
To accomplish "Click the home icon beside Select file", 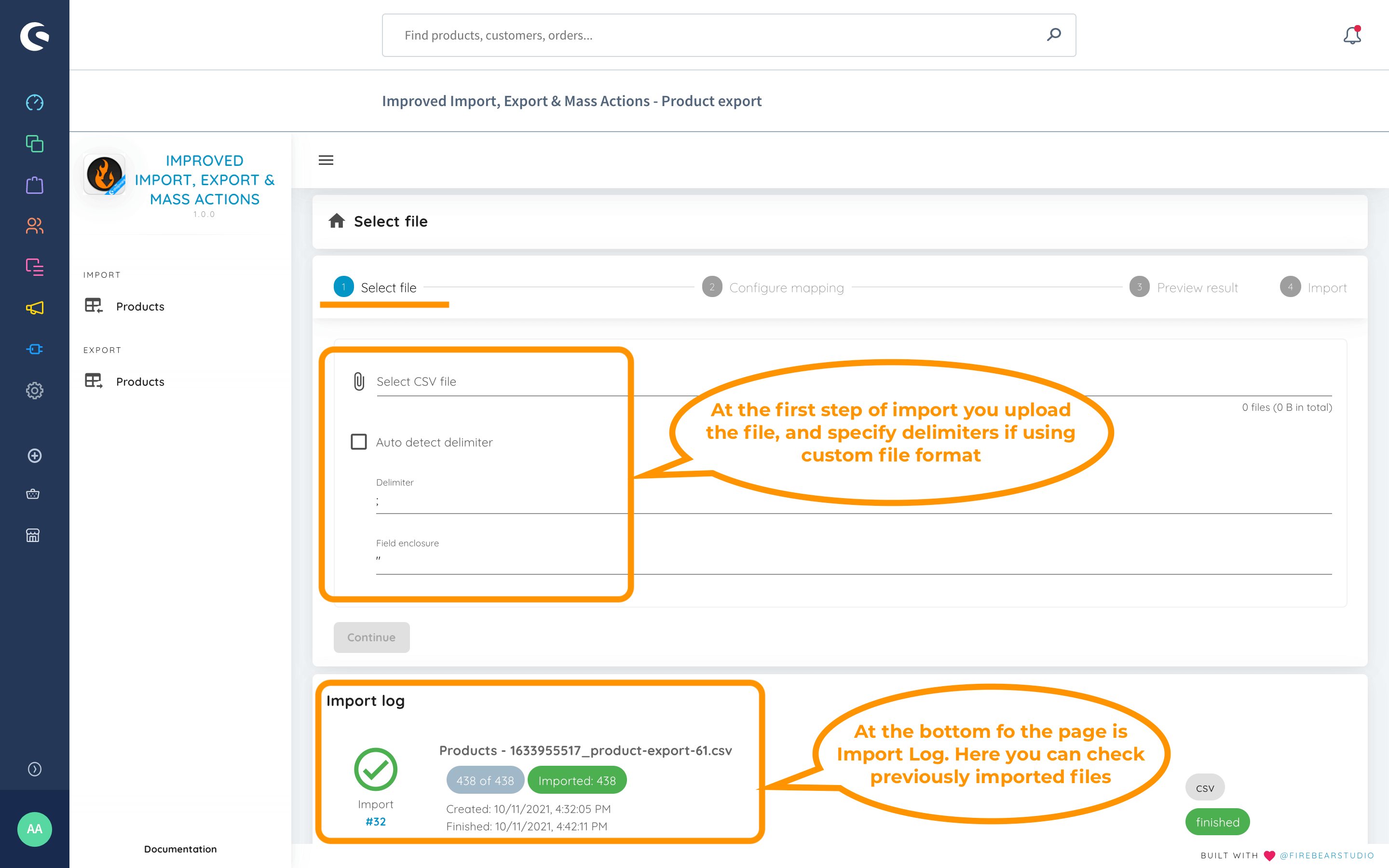I will click(x=336, y=221).
